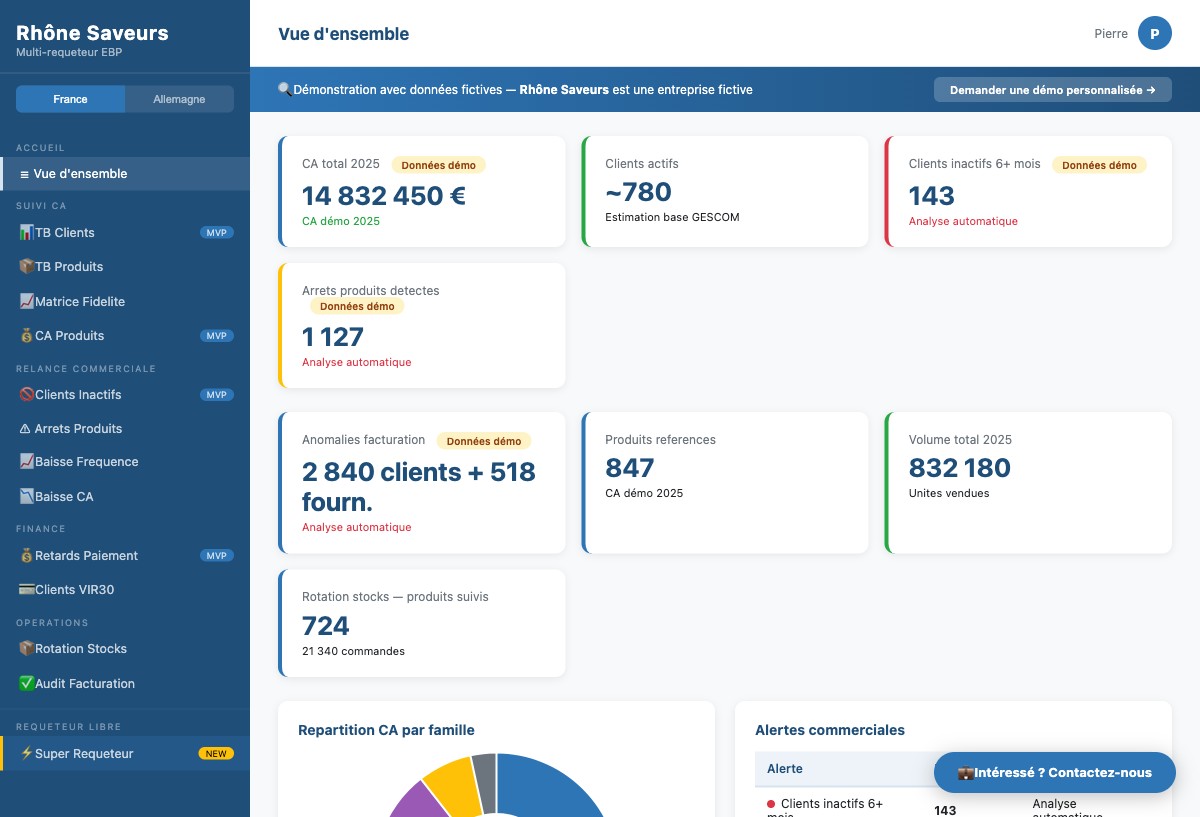Switch to the Allemagne segment
The width and height of the screenshot is (1200, 817).
(179, 99)
